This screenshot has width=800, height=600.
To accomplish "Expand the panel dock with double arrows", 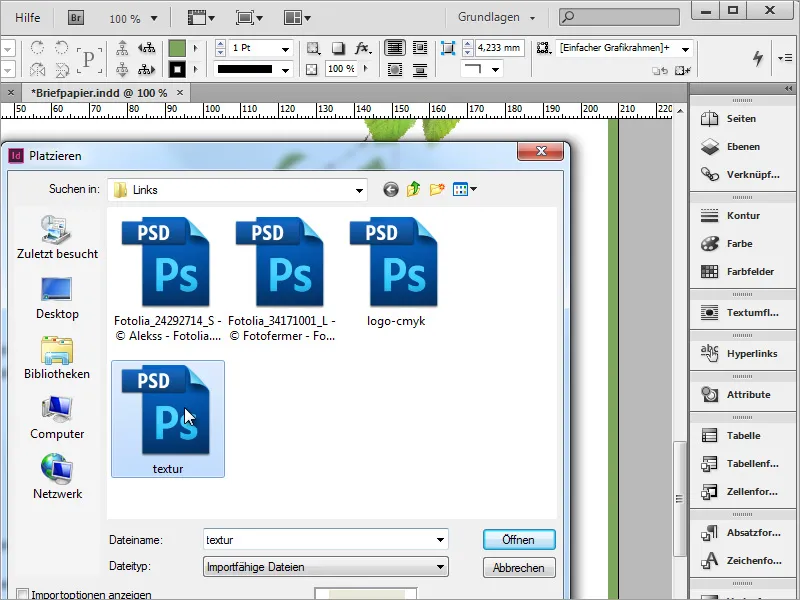I will [x=789, y=89].
